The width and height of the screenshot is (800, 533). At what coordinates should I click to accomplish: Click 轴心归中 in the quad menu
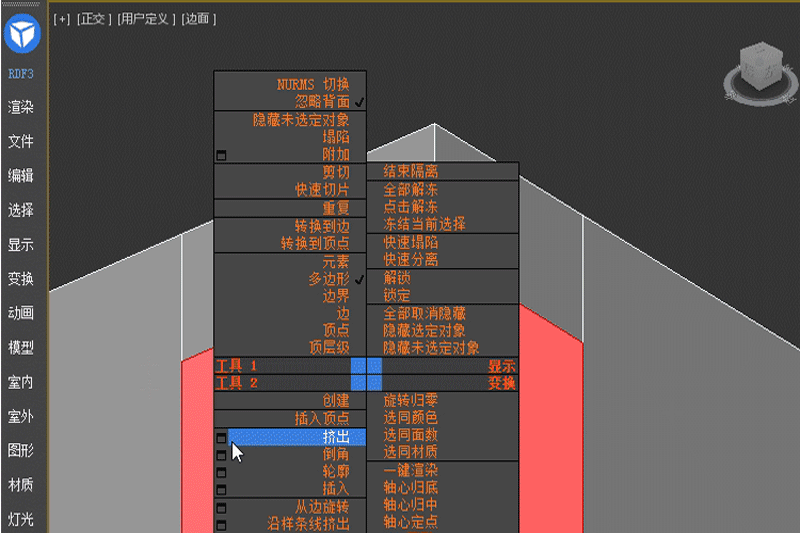point(411,505)
